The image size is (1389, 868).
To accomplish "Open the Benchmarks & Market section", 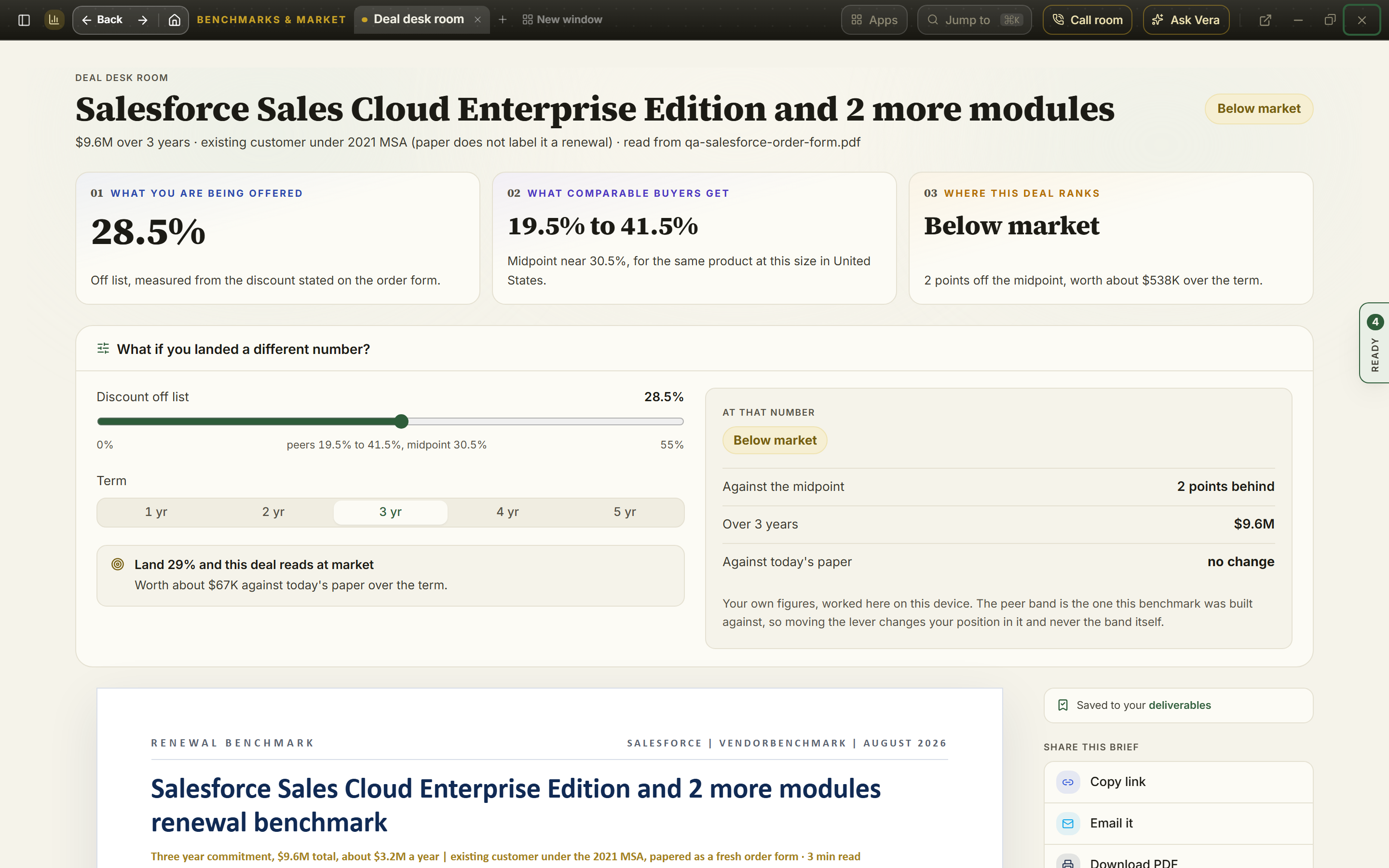I will click(x=272, y=20).
